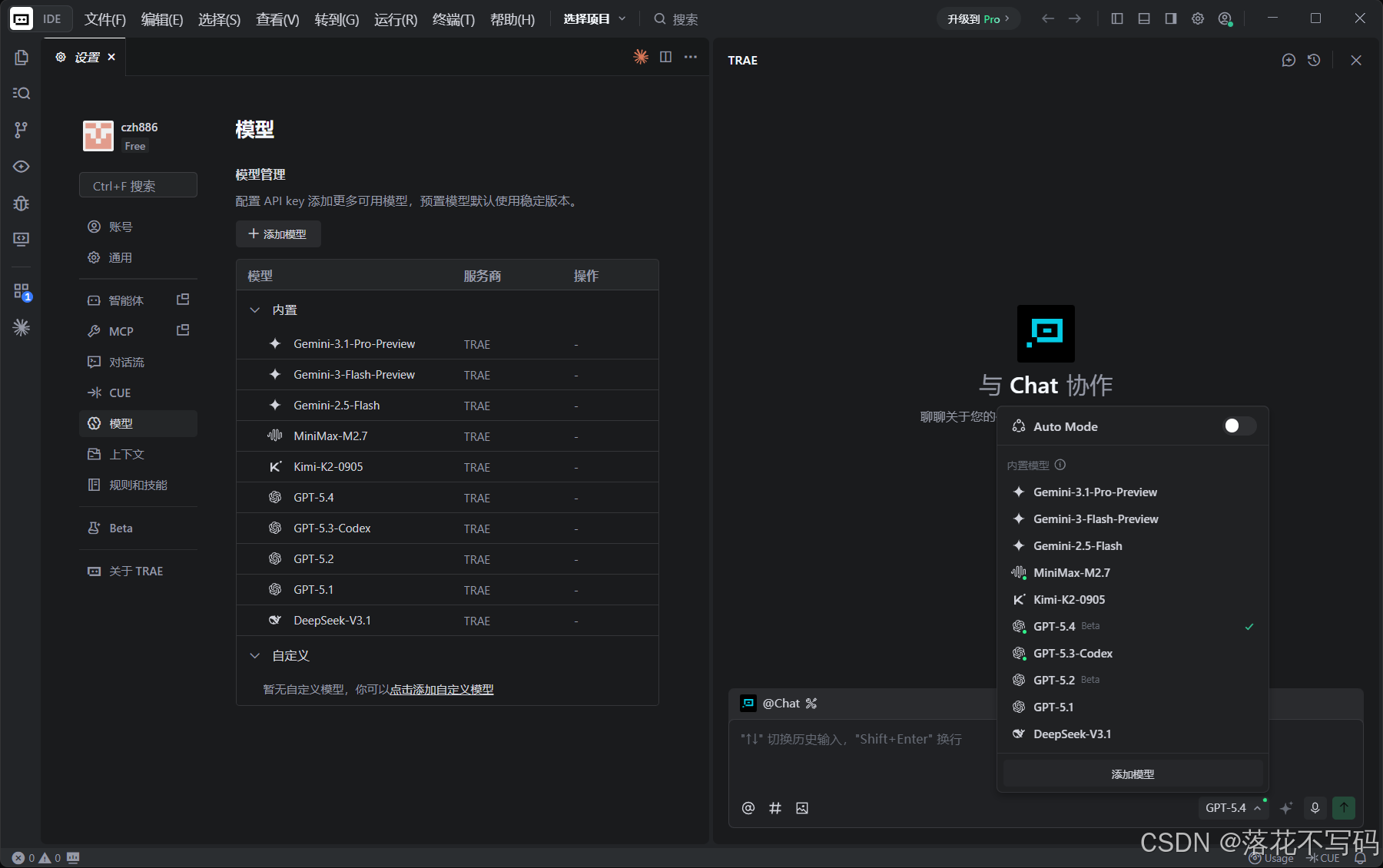
Task: Open the 选择项目 project dropdown
Action: [595, 18]
